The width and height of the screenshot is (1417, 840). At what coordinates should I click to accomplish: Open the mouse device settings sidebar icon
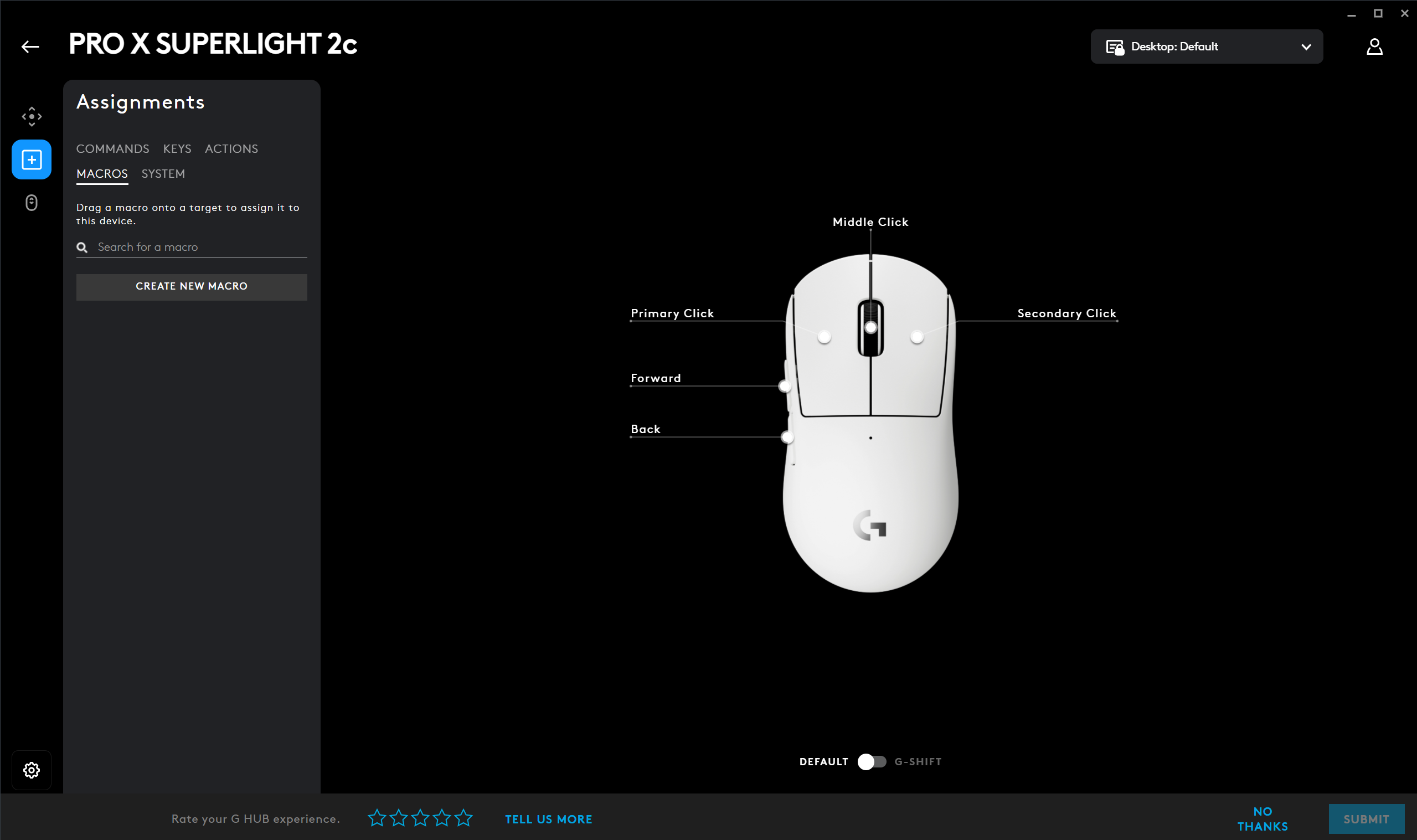pos(32,203)
